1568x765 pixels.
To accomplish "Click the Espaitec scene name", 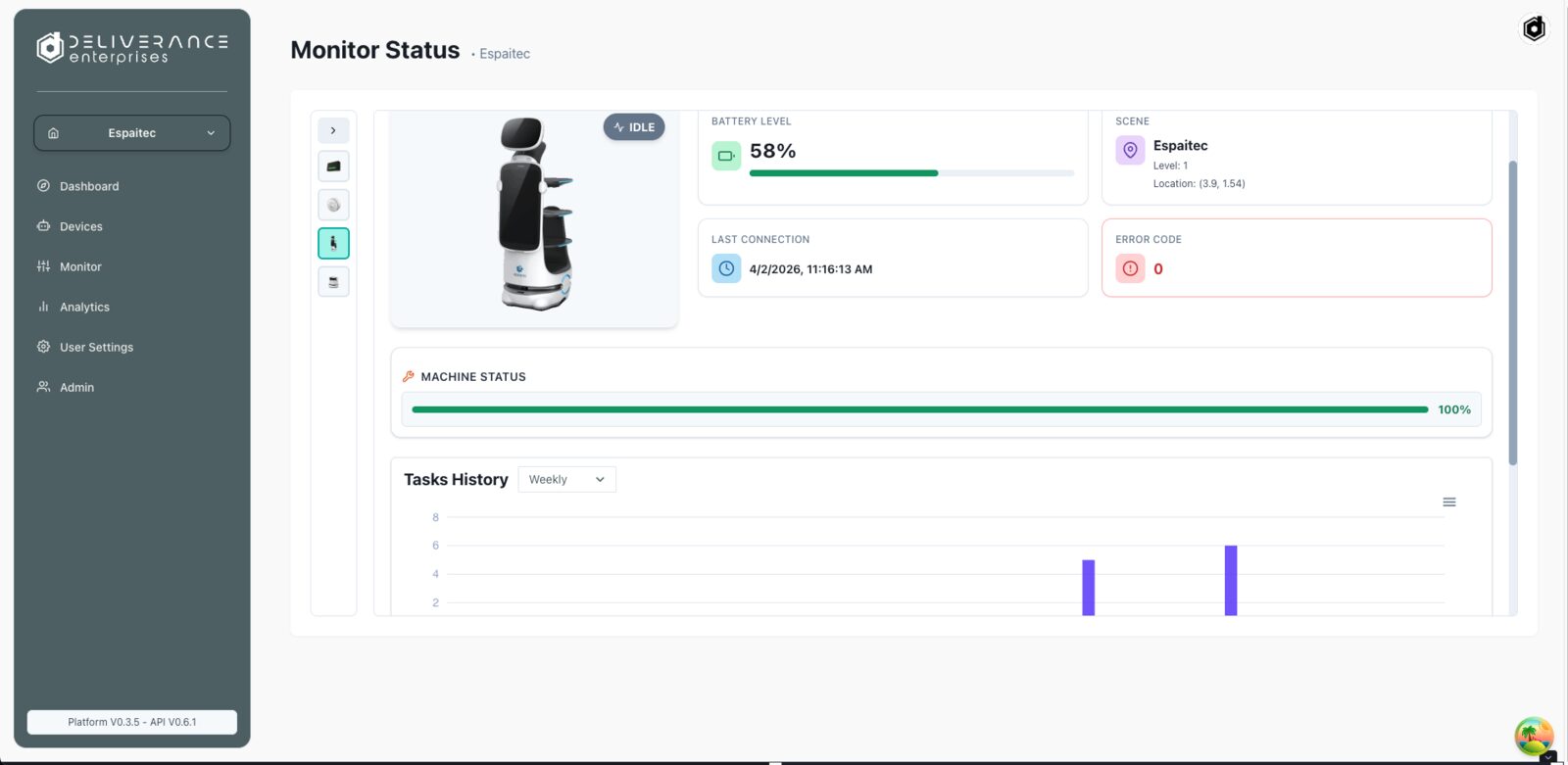I will pyautogui.click(x=1181, y=146).
